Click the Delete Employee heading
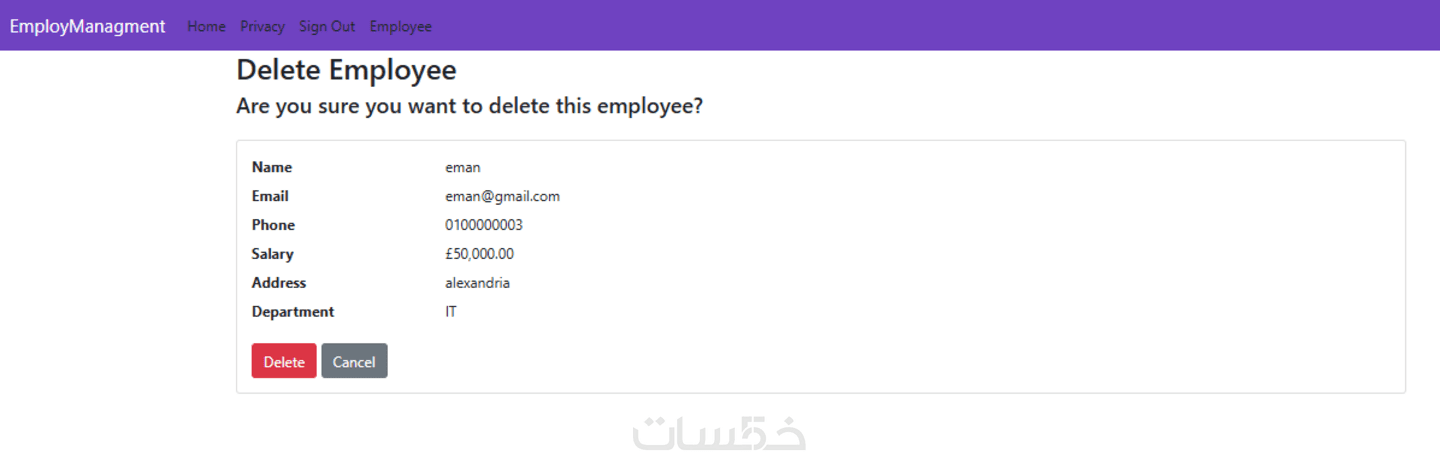The height and width of the screenshot is (460, 1440). (x=346, y=70)
